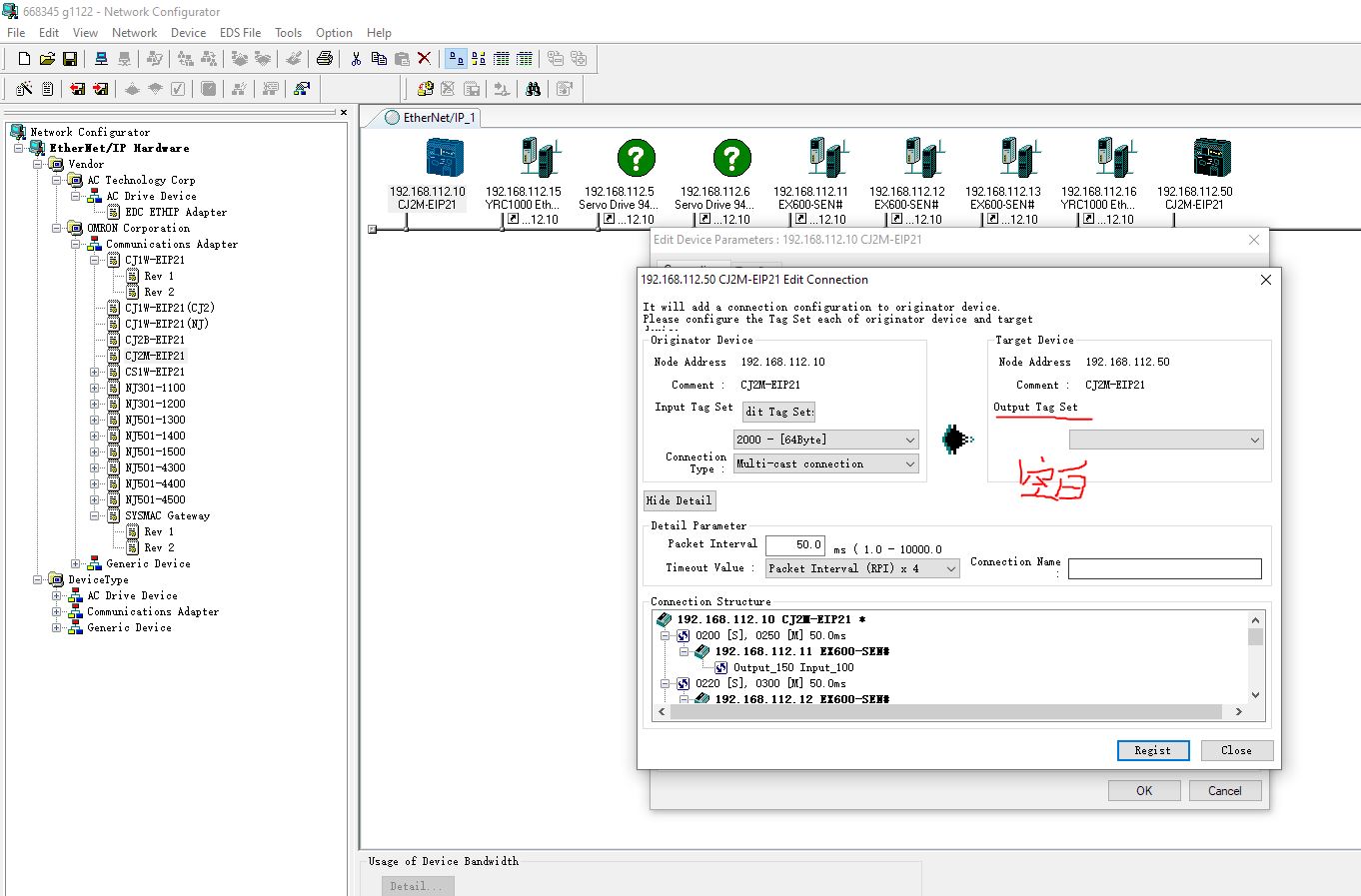Expand the NJ301-1100 tree node
1361x896 pixels.
(95, 388)
